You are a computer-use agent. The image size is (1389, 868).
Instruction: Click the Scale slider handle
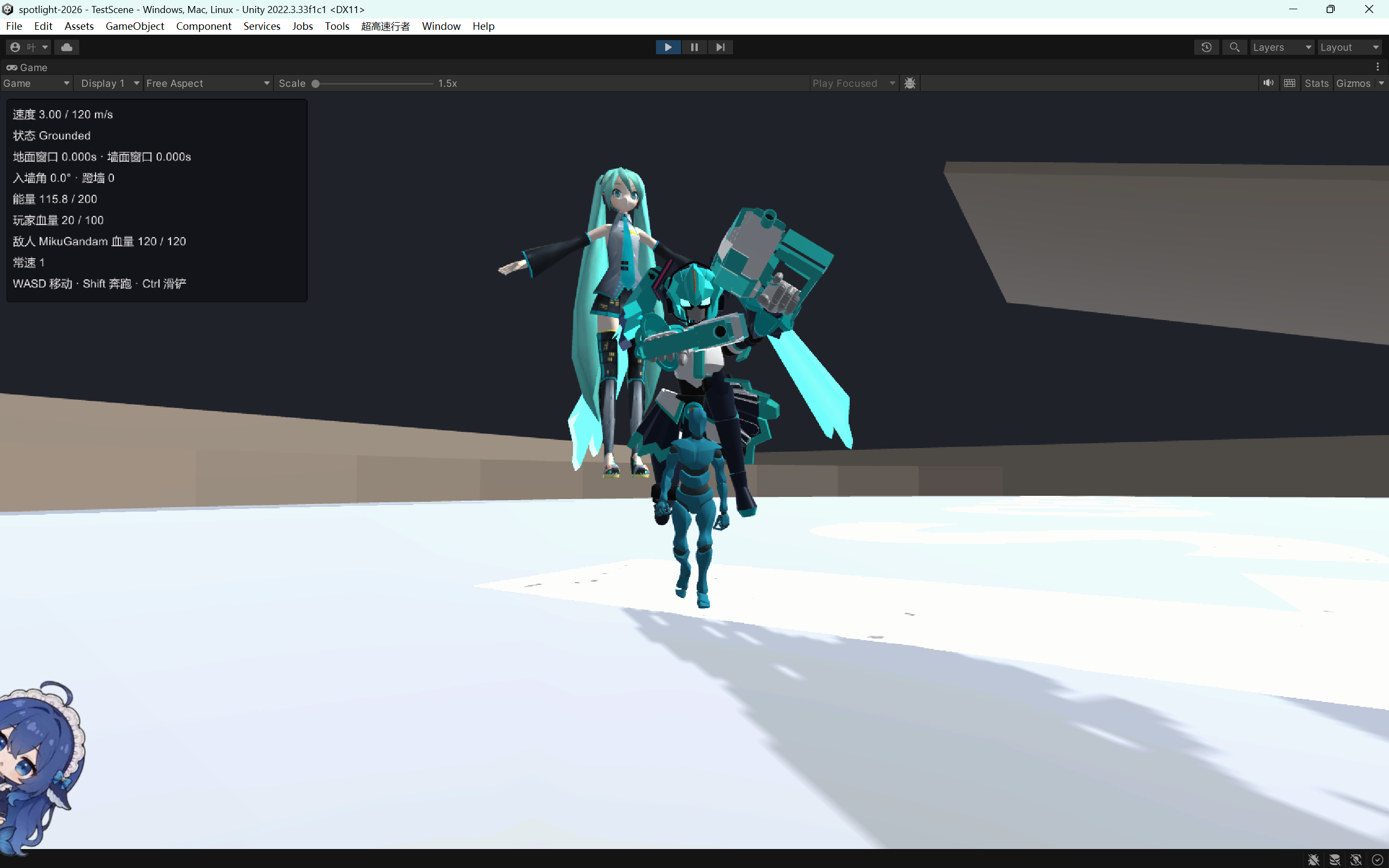click(315, 84)
